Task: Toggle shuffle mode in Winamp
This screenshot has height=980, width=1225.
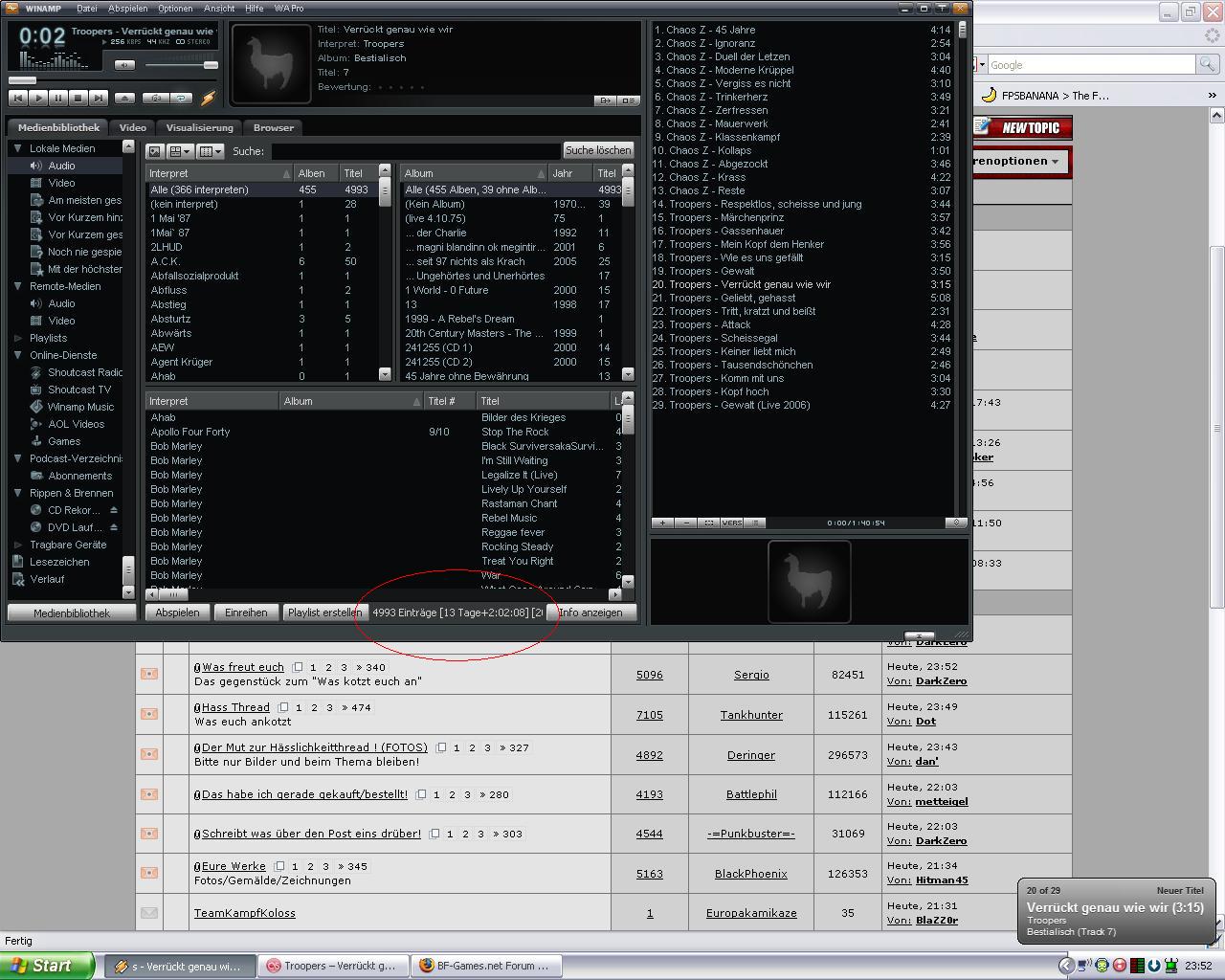Action: 155,98
